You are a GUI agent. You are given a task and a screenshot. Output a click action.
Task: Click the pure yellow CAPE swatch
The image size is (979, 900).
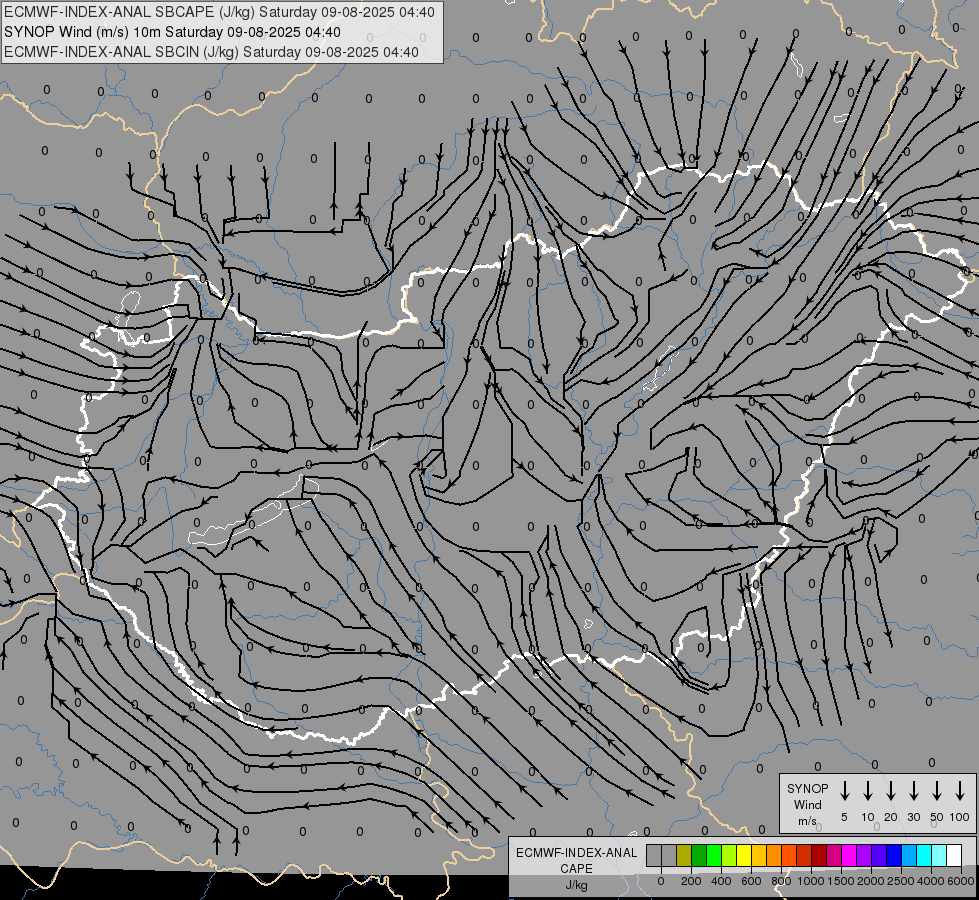tap(744, 855)
